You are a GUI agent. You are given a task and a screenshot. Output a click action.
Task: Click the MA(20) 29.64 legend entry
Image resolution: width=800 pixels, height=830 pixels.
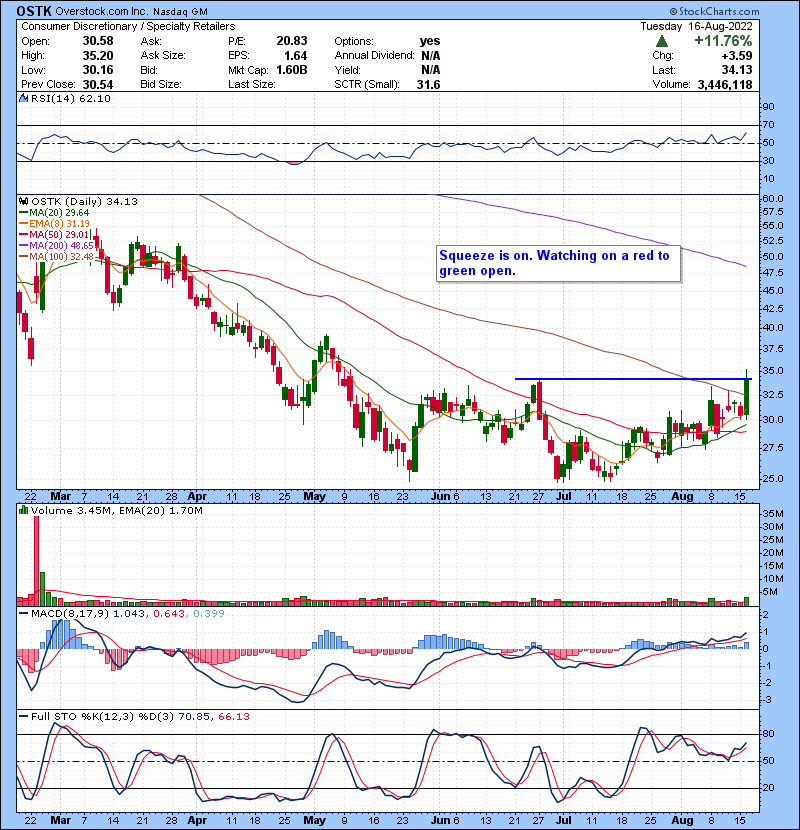click(54, 213)
